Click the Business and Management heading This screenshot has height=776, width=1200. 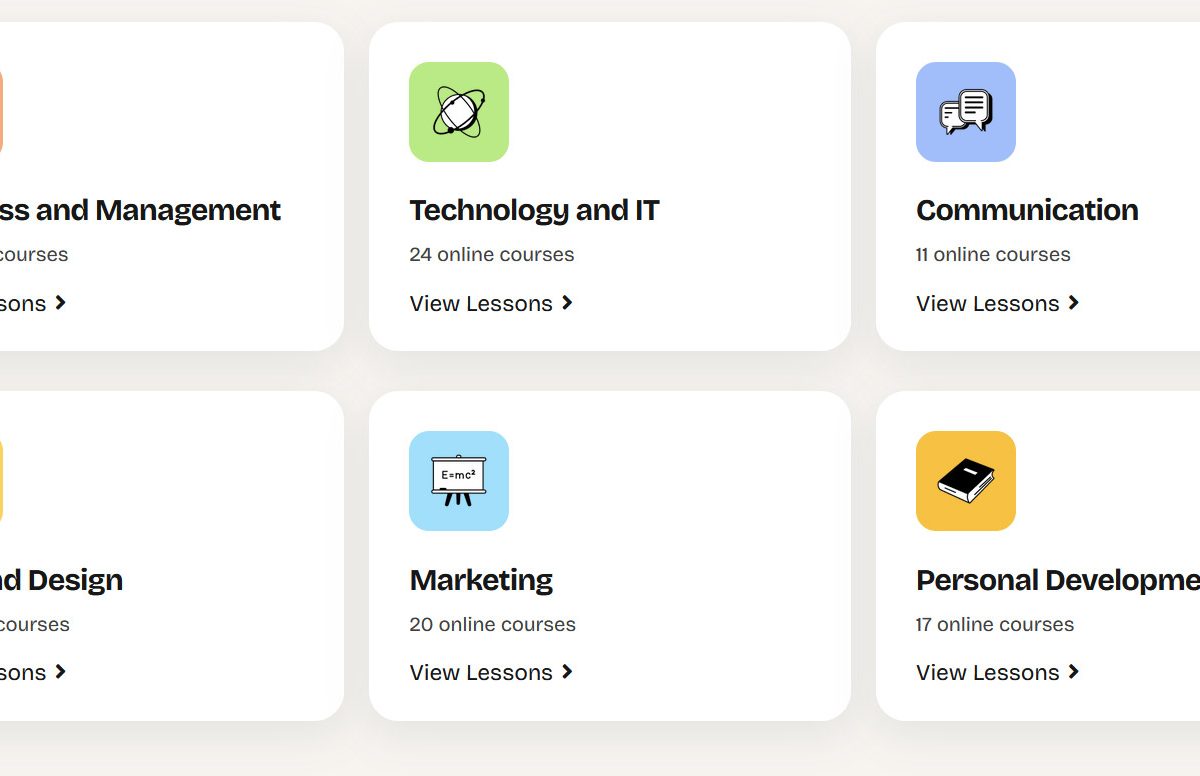pos(140,210)
